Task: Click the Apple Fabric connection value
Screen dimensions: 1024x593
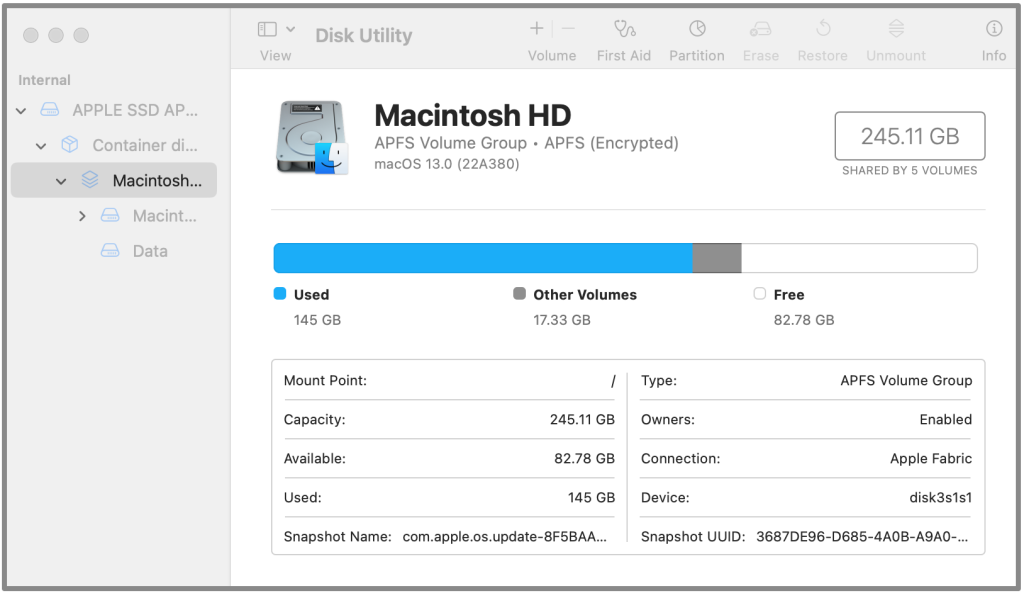Action: (931, 458)
